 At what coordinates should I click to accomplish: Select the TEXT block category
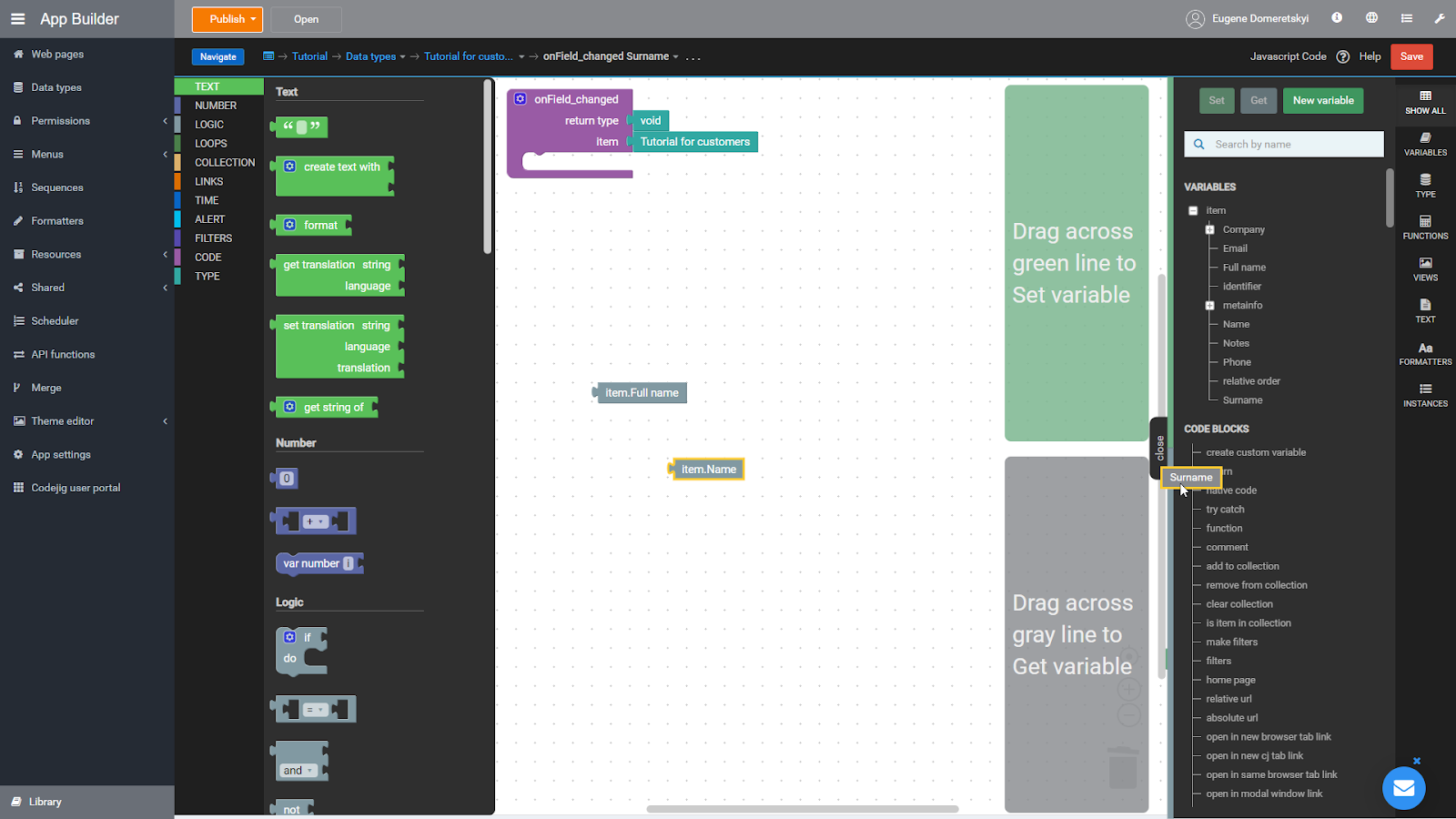219,86
